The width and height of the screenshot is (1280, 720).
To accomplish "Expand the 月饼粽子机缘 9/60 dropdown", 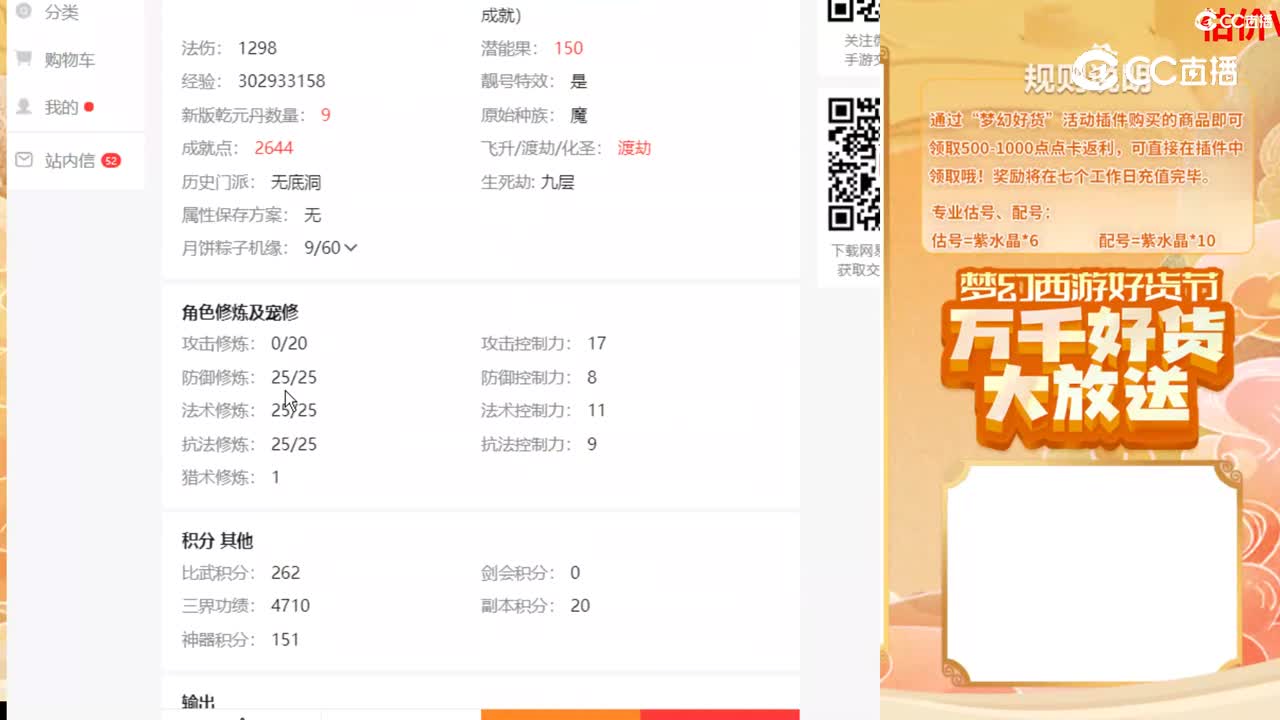I will coord(330,248).
